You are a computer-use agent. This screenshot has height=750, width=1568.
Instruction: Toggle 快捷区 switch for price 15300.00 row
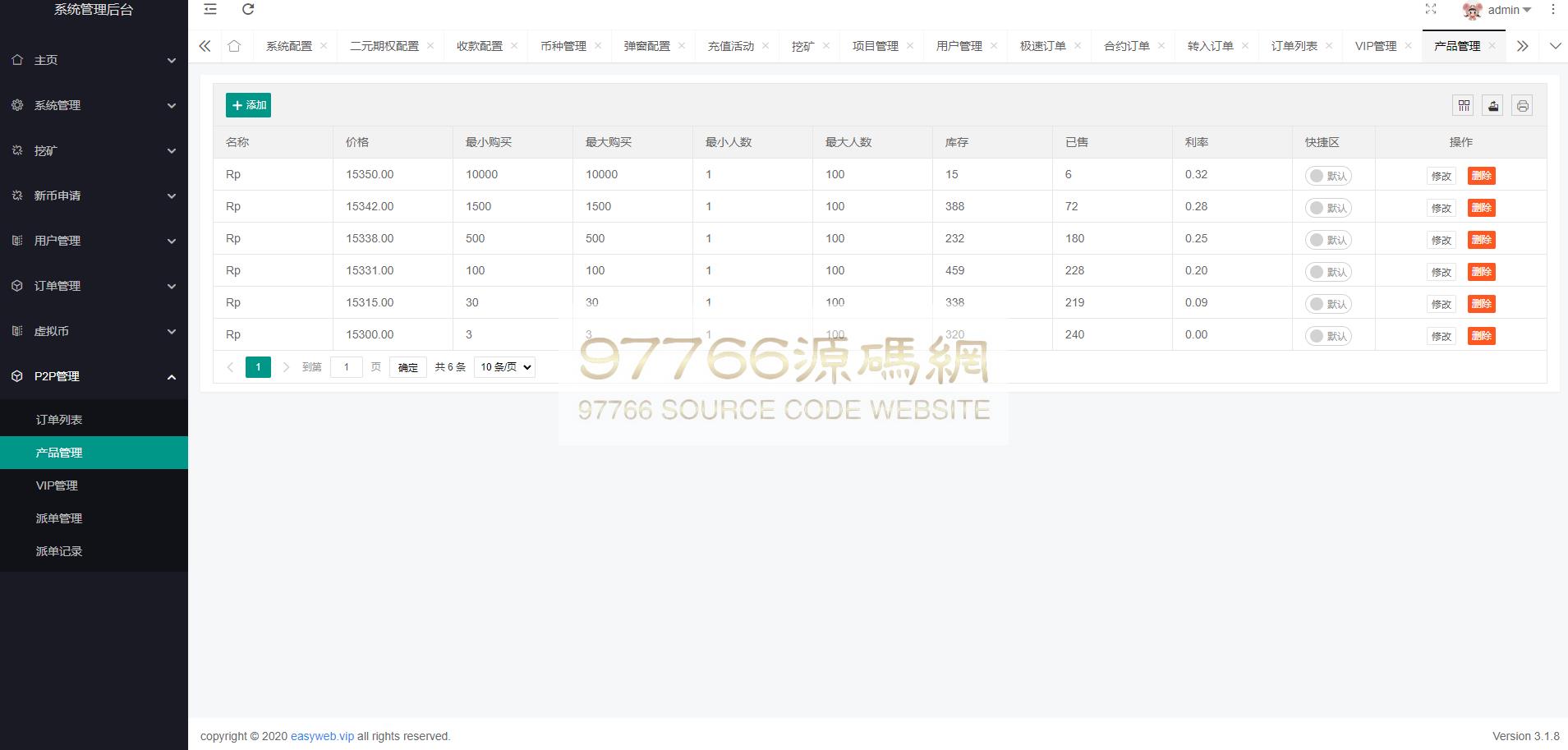(1328, 336)
